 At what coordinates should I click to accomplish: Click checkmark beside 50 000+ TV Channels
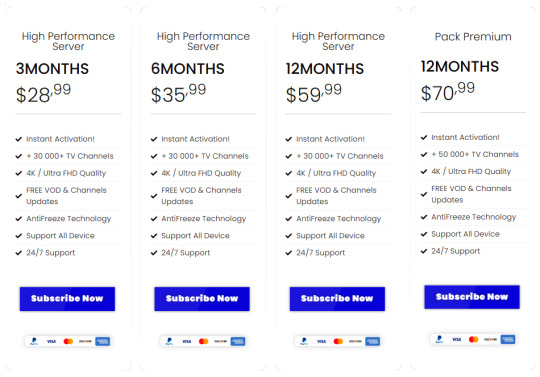pos(424,154)
